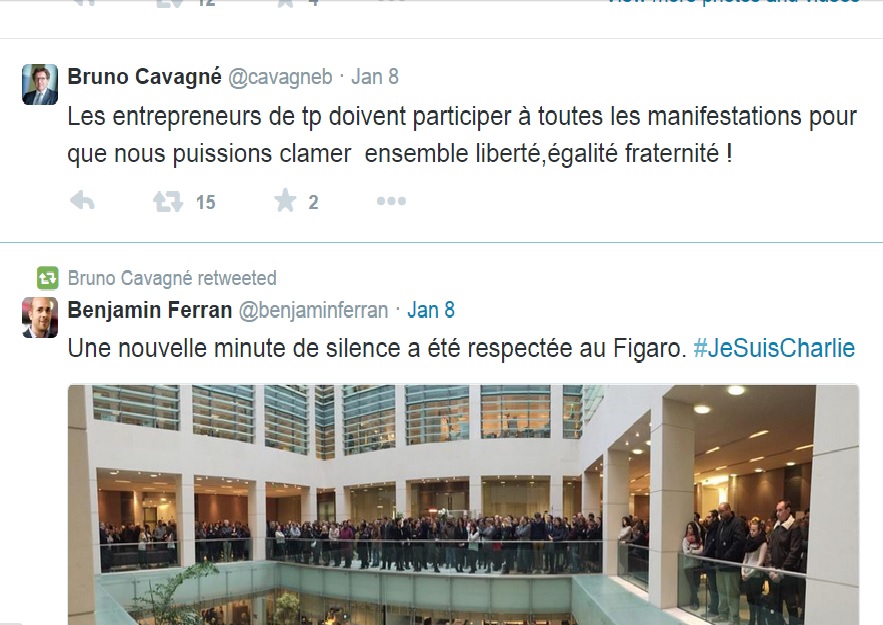The image size is (883, 625).
Task: Open the Jan 8 timestamp on Bruno's tweet
Action: (375, 77)
